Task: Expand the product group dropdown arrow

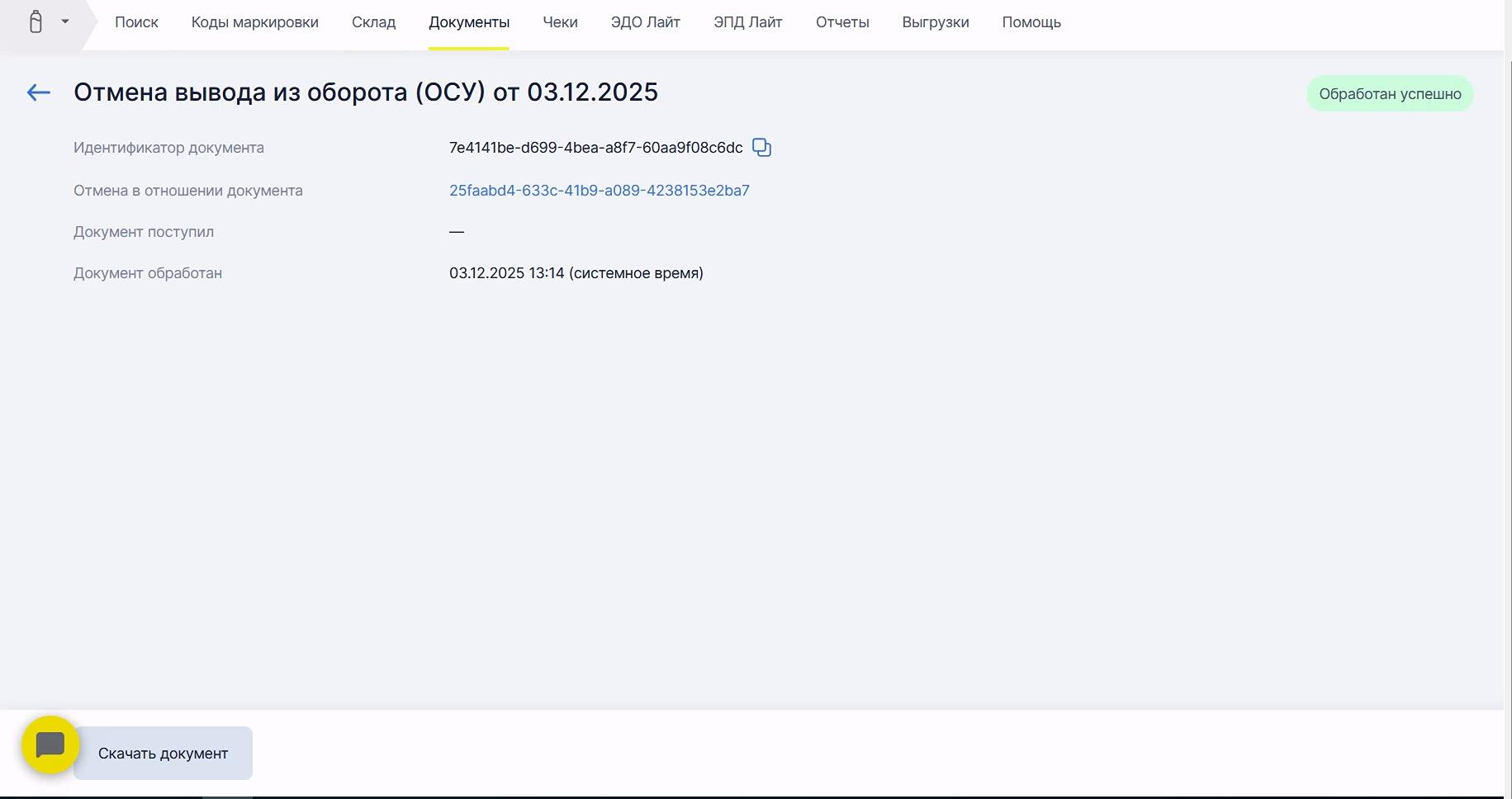Action: pyautogui.click(x=65, y=22)
